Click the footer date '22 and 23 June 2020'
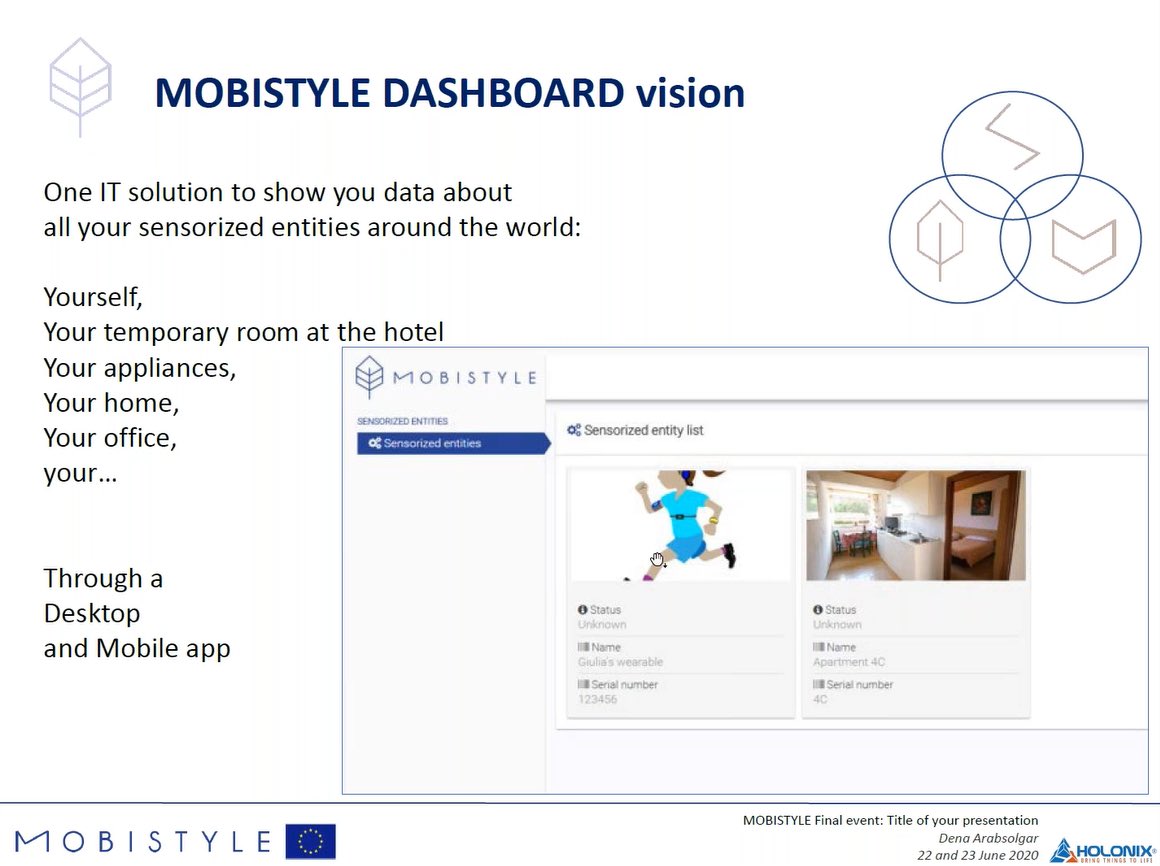Screen dimensions: 1160x866 (978, 855)
